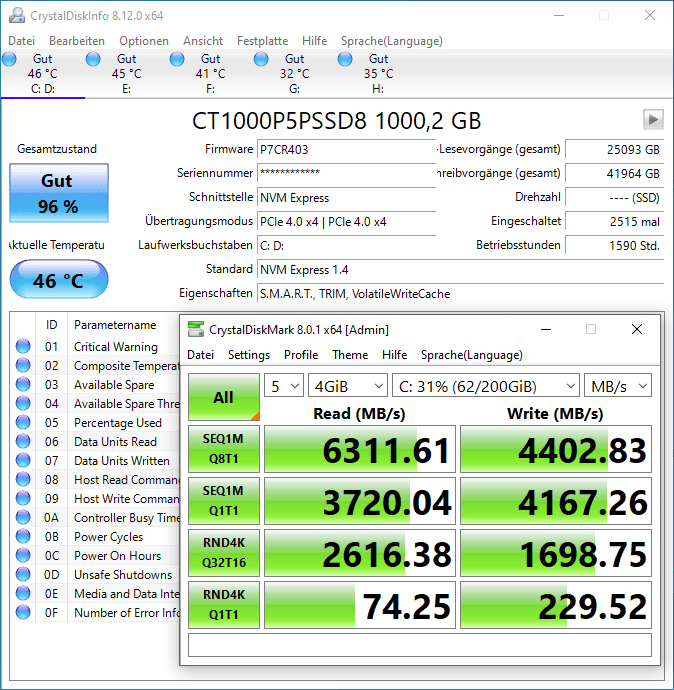Open the drive selection dropdown C: 31%

(486, 386)
